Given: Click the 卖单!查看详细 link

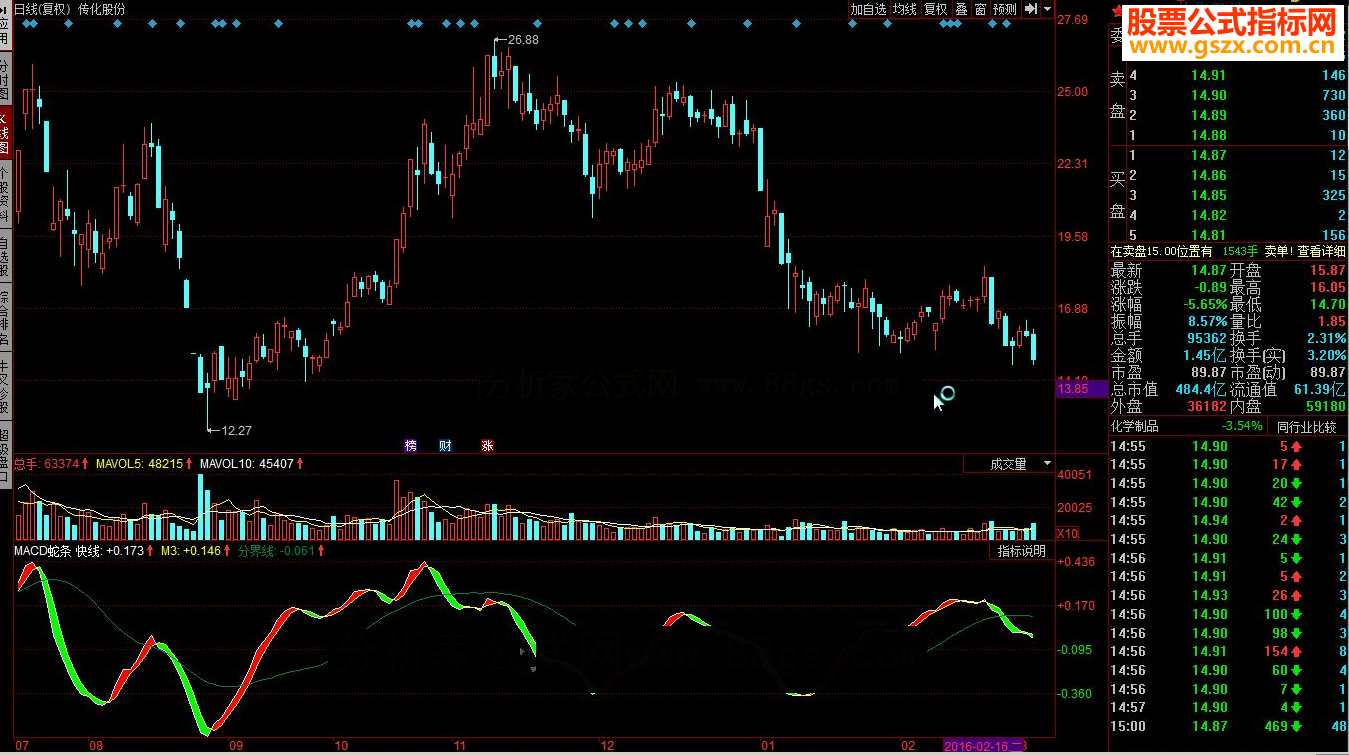Looking at the screenshot, I should pyautogui.click(x=1305, y=251).
